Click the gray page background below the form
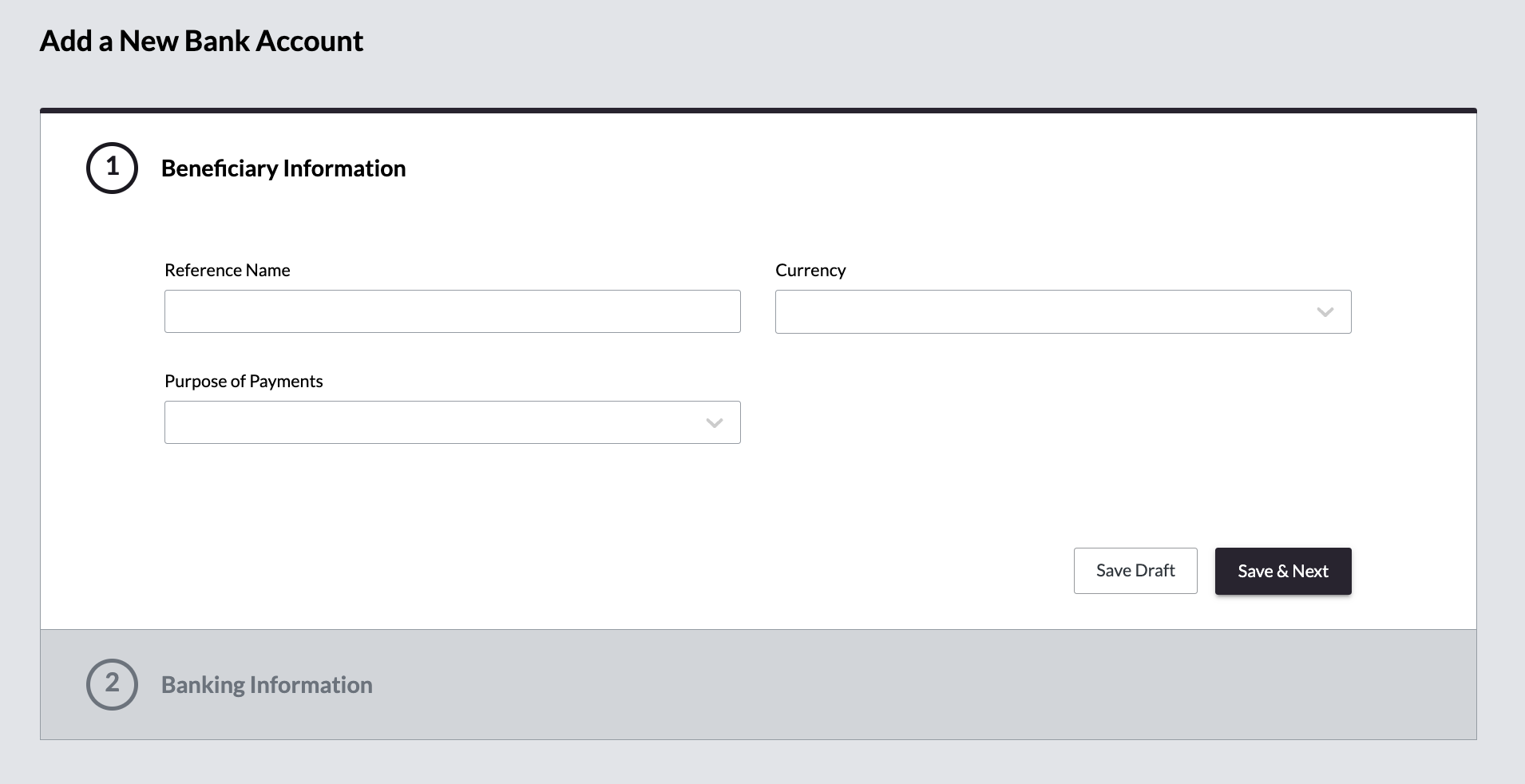 point(759,762)
